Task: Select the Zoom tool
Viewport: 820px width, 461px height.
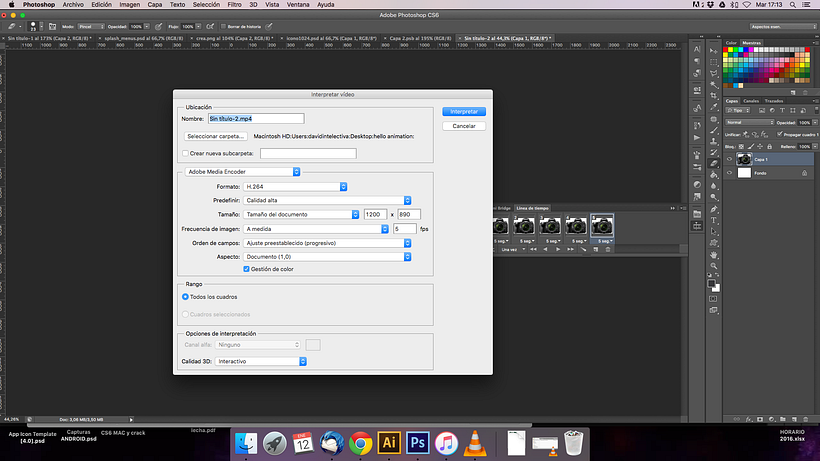Action: point(714,266)
